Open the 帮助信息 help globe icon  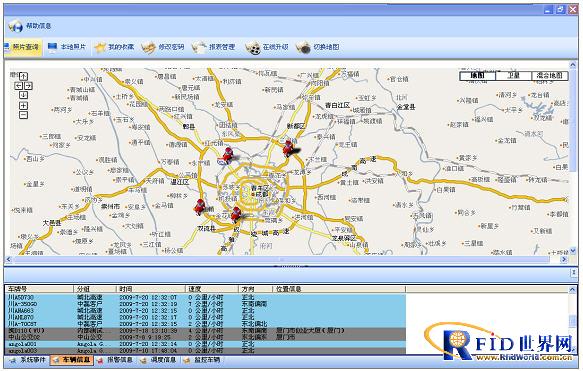click(16, 26)
